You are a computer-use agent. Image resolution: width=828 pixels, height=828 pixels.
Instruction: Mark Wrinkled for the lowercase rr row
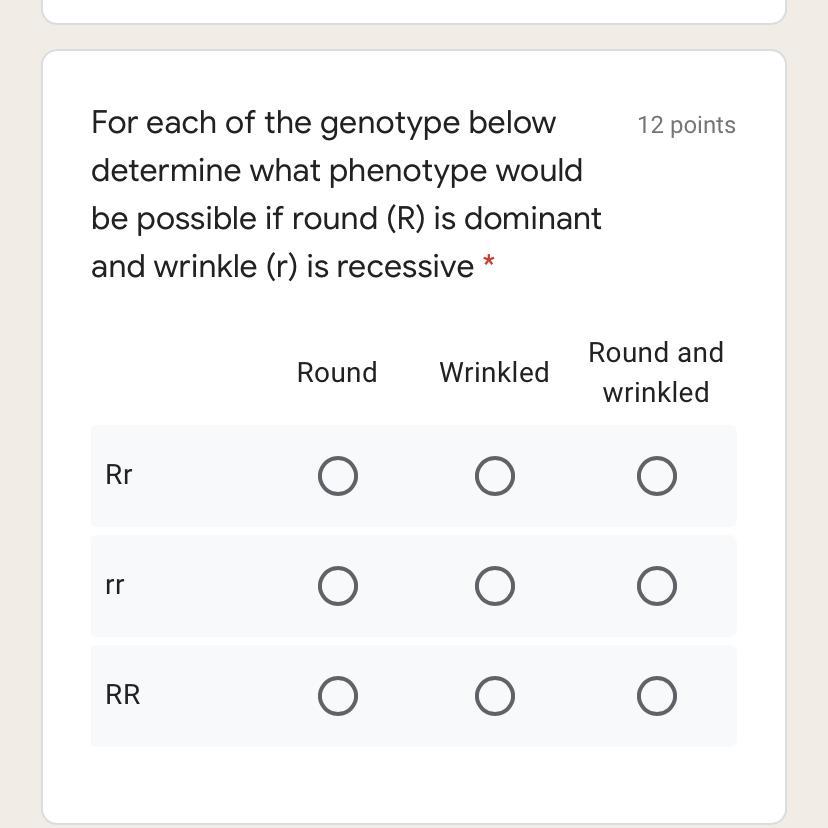(495, 586)
